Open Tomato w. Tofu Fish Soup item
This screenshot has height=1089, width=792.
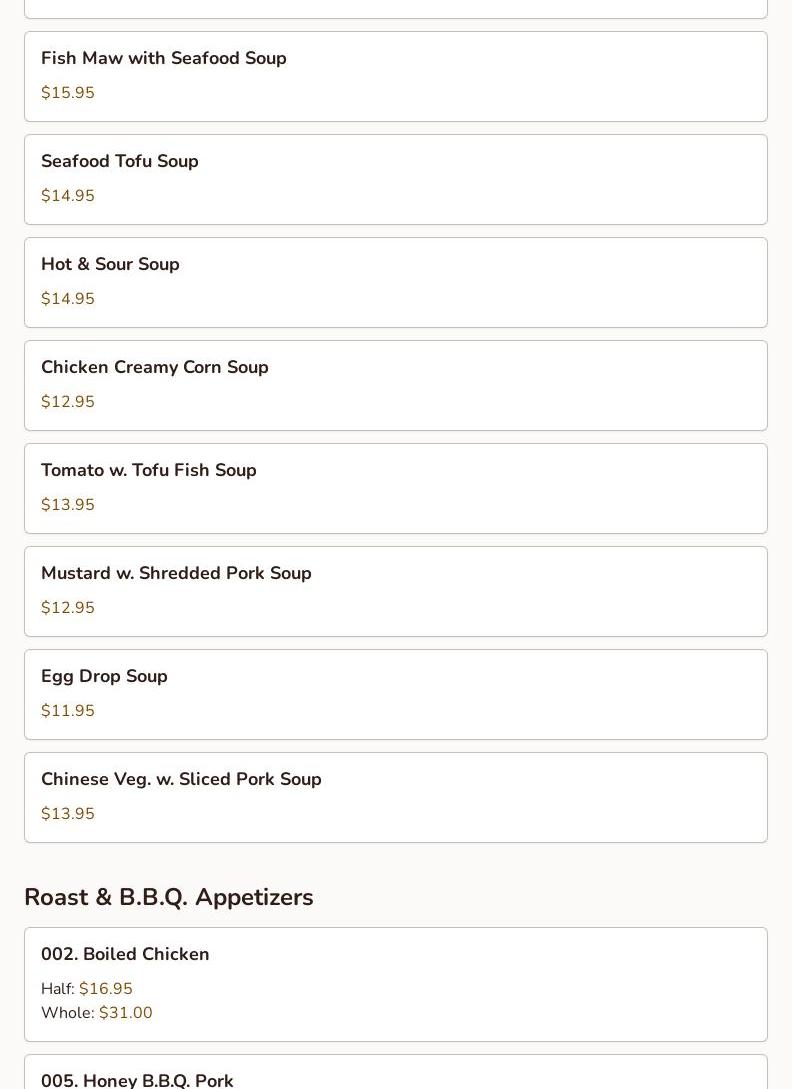point(149,470)
